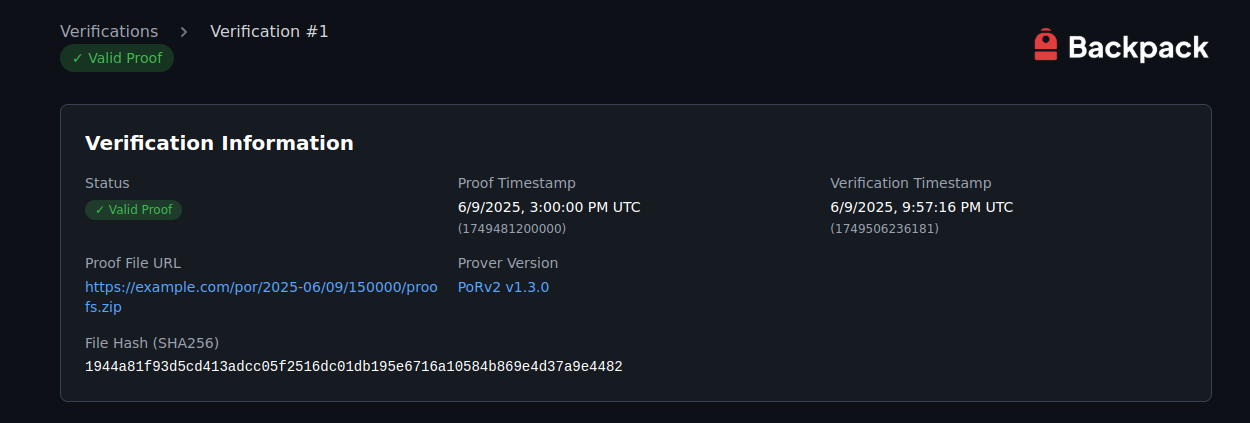The height and width of the screenshot is (423, 1250).
Task: Click the epoch value 1749506236181
Action: (x=884, y=229)
